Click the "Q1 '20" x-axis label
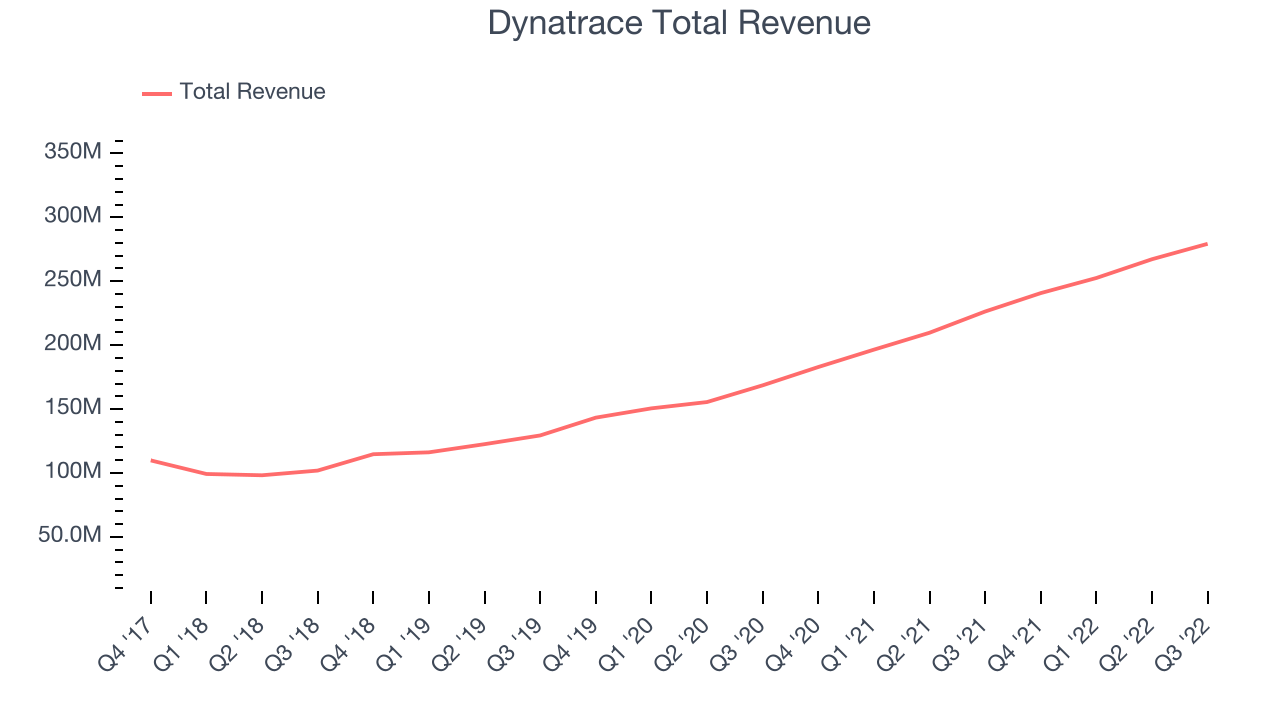This screenshot has height=720, width=1280. (625, 643)
